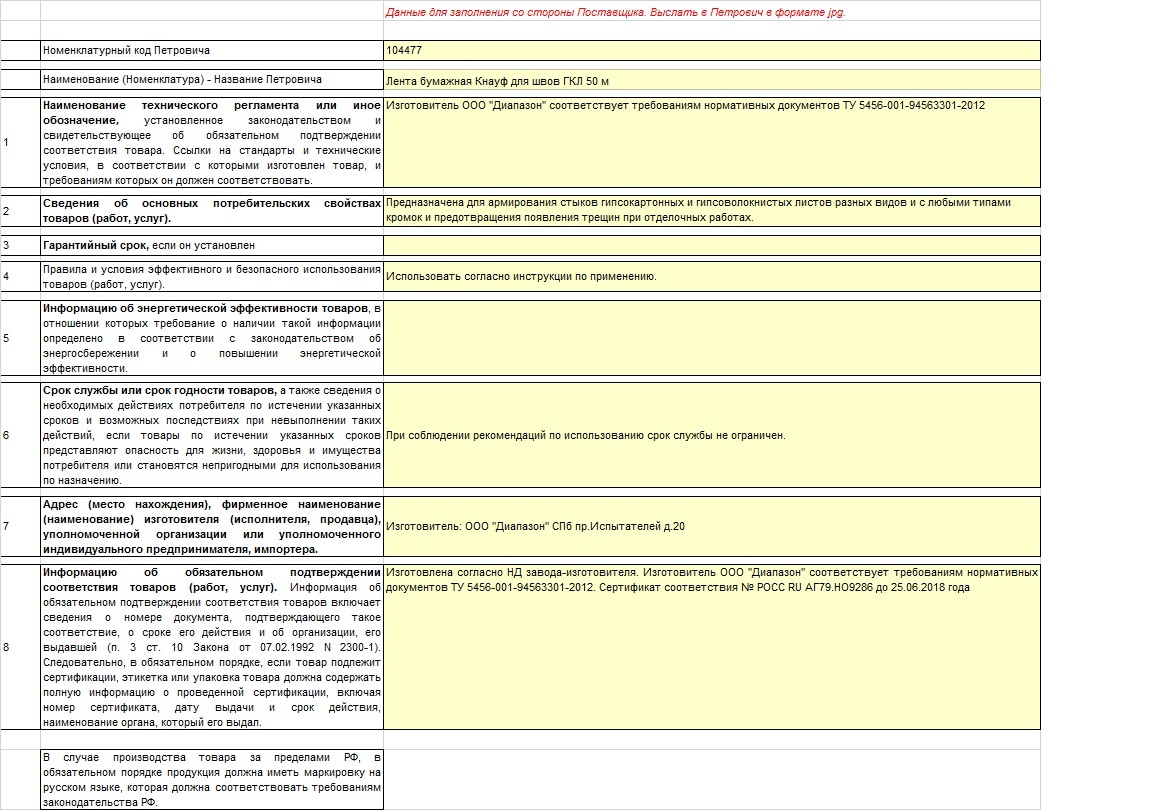Select the cell 'Использовать согласно инструкции по применению'
The image size is (1152, 810).
711,276
